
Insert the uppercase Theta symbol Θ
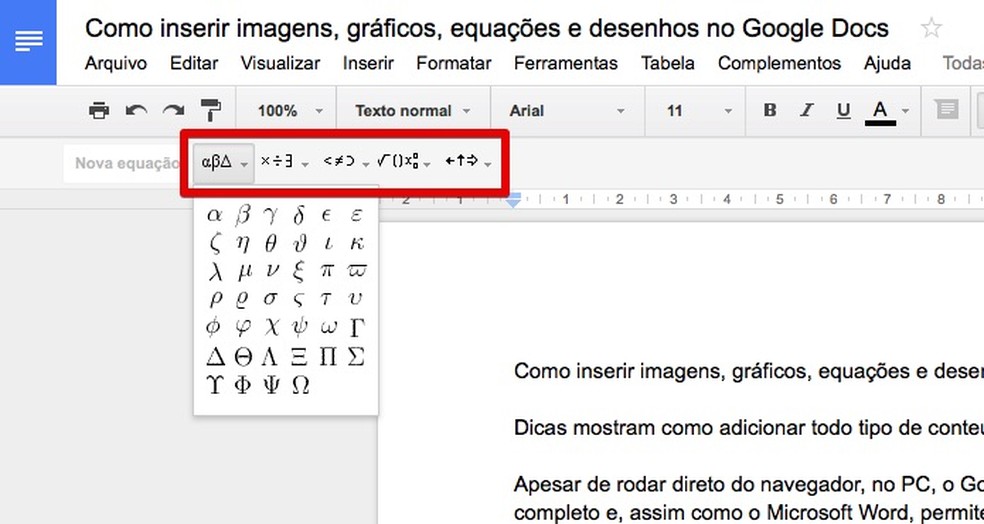[x=243, y=356]
